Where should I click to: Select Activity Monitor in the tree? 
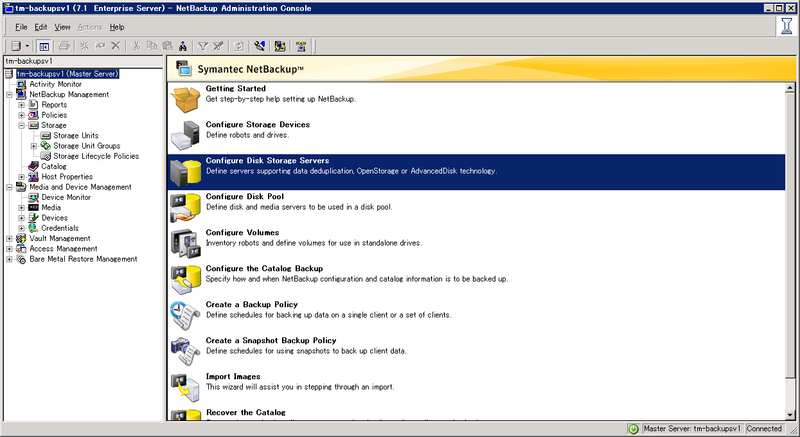pyautogui.click(x=55, y=84)
